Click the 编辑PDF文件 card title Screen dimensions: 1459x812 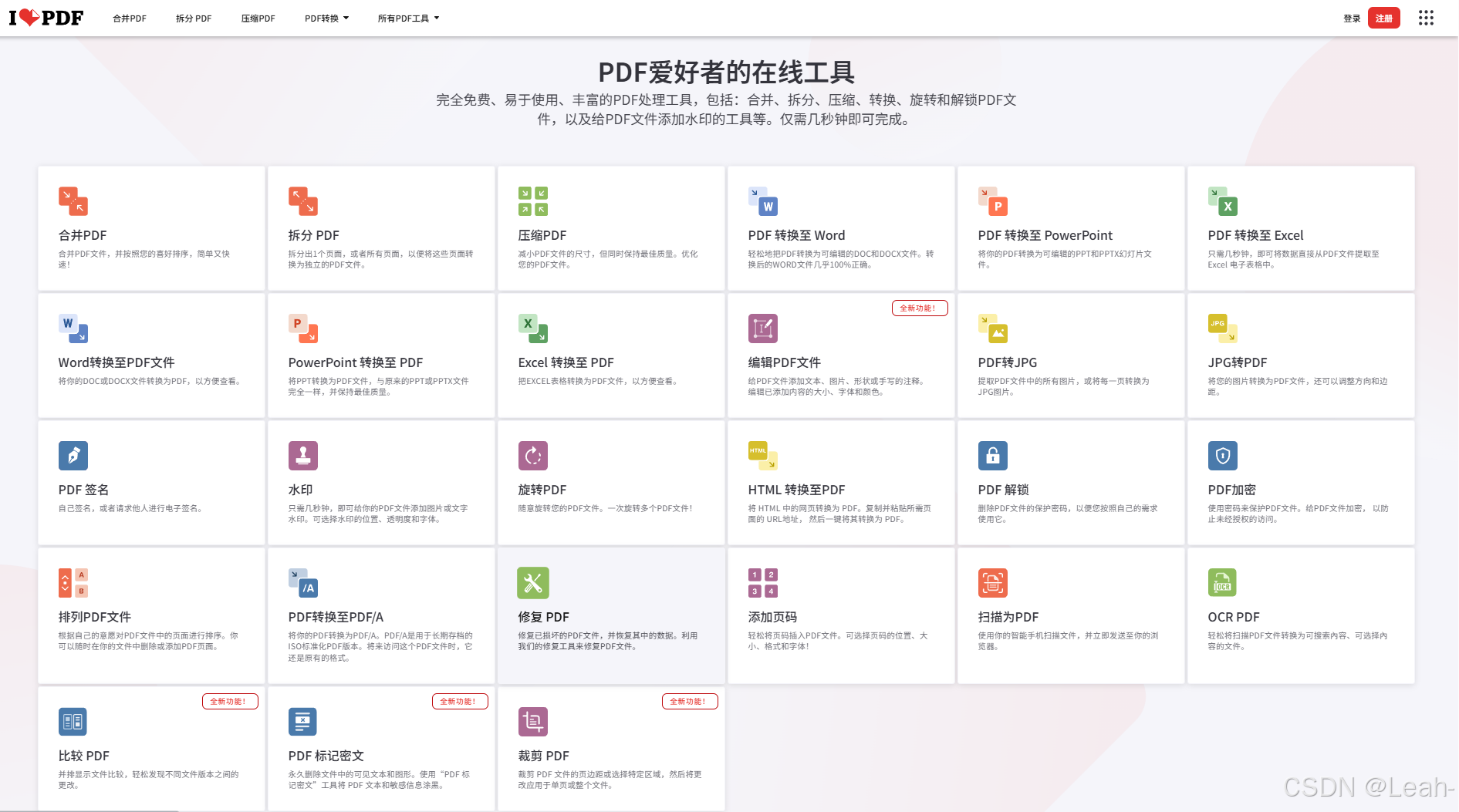click(x=785, y=362)
